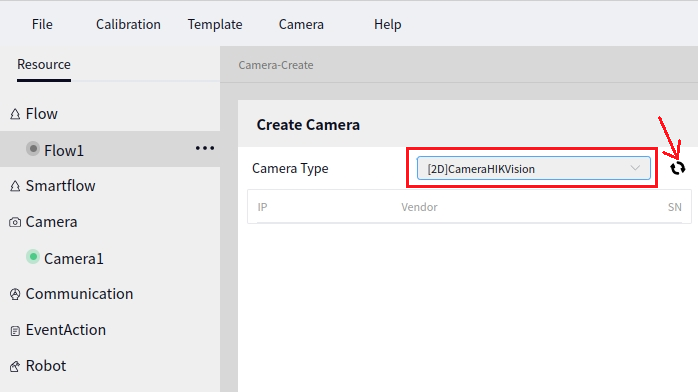Open the Robot section

(x=45, y=366)
